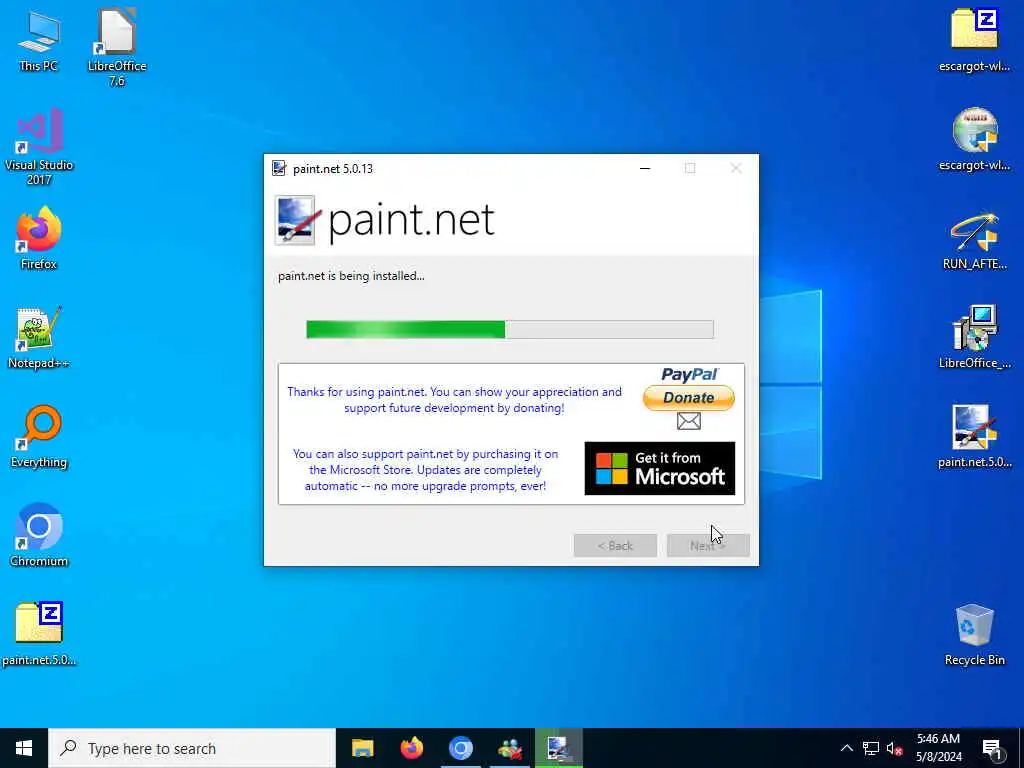
Task: Click the email envelope icon under Donate
Action: (688, 421)
